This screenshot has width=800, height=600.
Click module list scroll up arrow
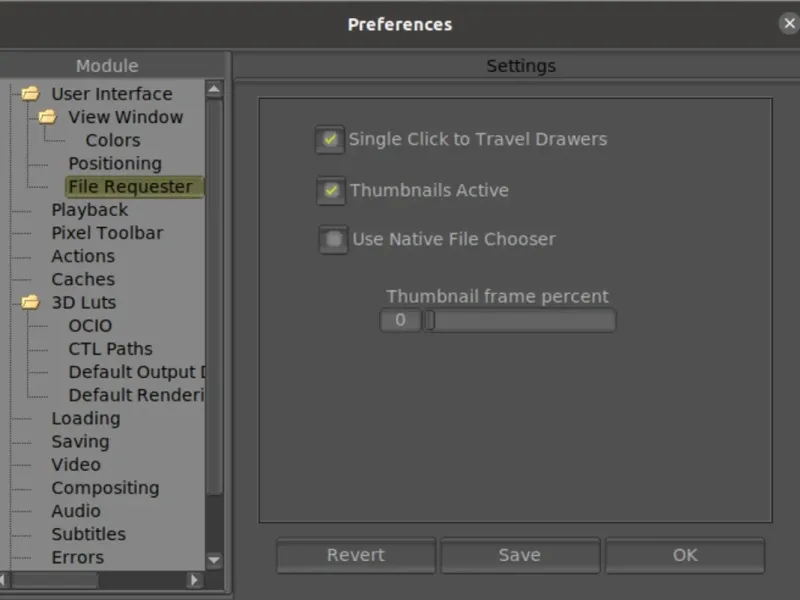pyautogui.click(x=214, y=89)
